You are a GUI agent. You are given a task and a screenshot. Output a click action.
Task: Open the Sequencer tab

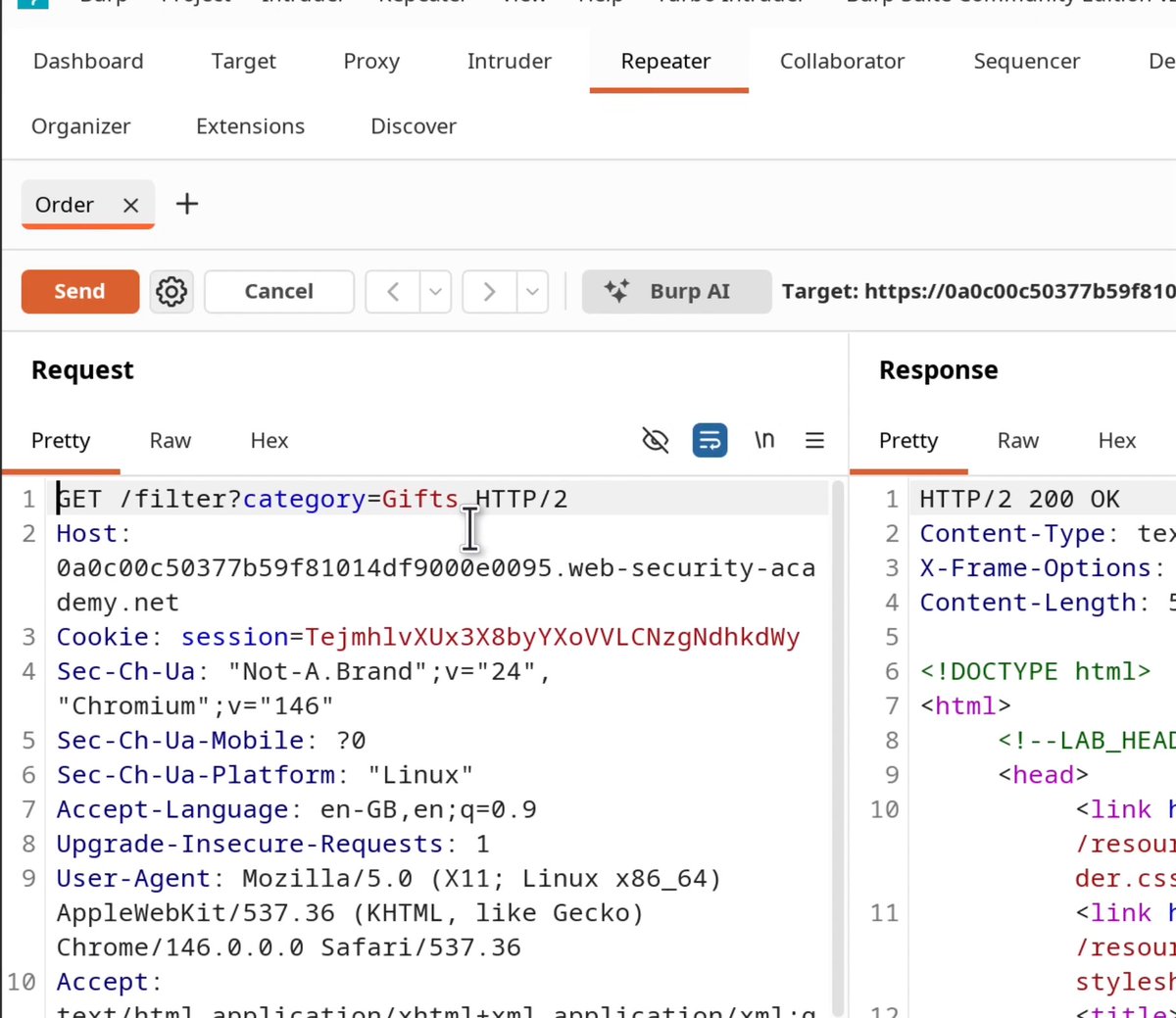(1027, 61)
